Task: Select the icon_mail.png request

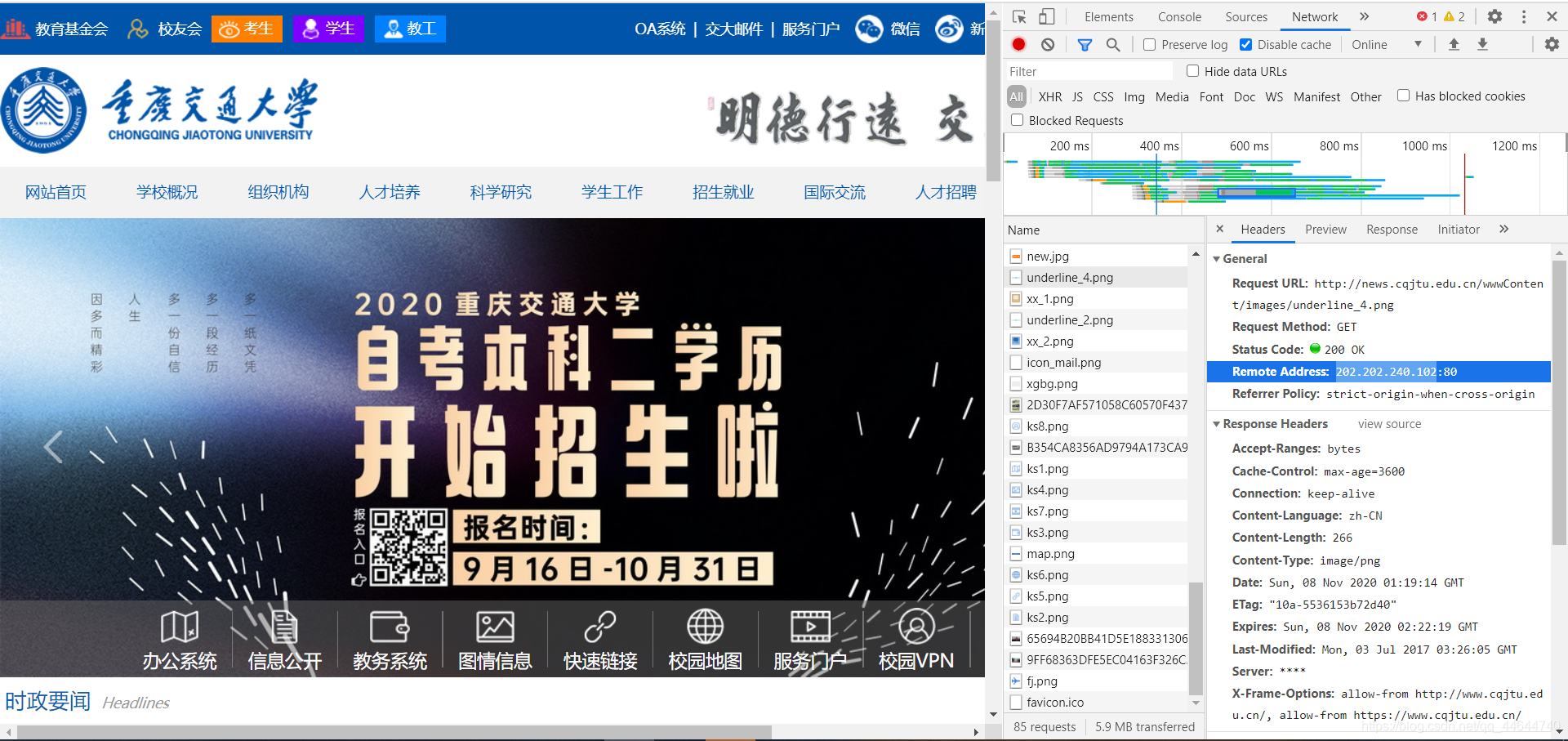Action: (1097, 363)
